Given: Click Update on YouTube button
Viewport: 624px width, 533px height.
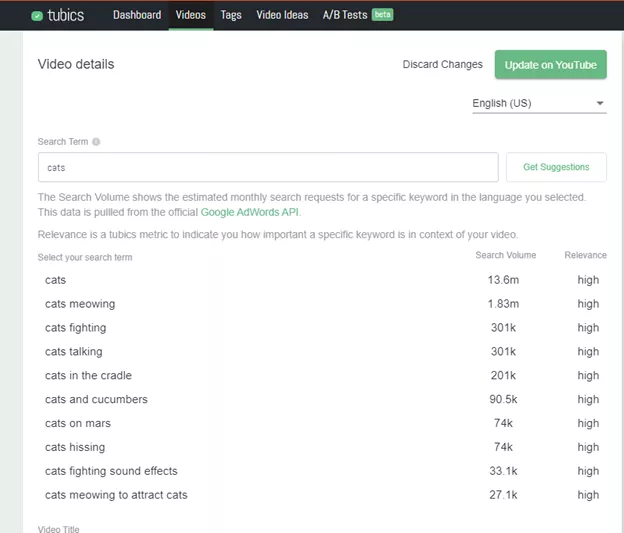Looking at the screenshot, I should click(550, 64).
